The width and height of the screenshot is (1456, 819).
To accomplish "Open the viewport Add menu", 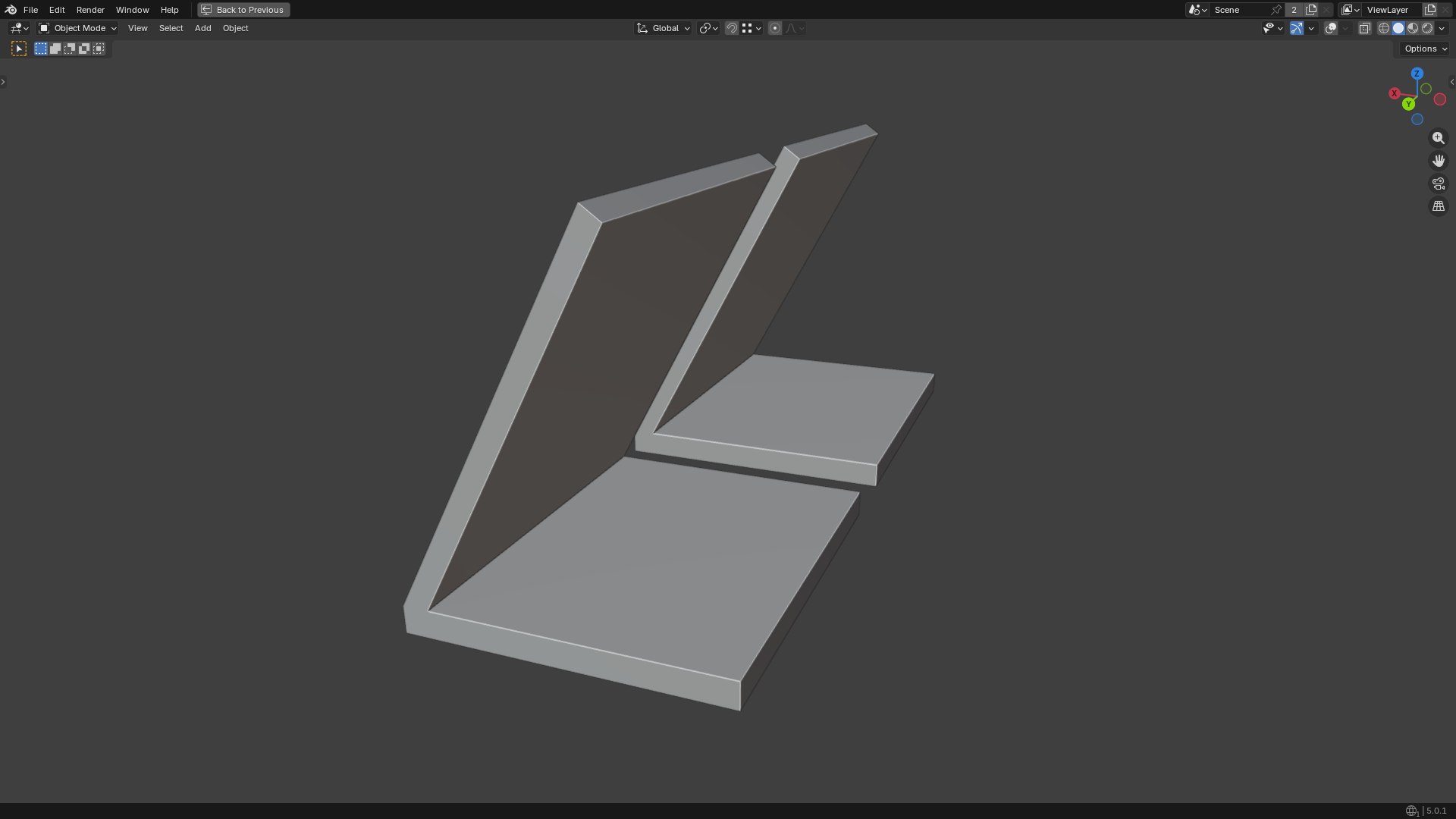I will click(202, 28).
